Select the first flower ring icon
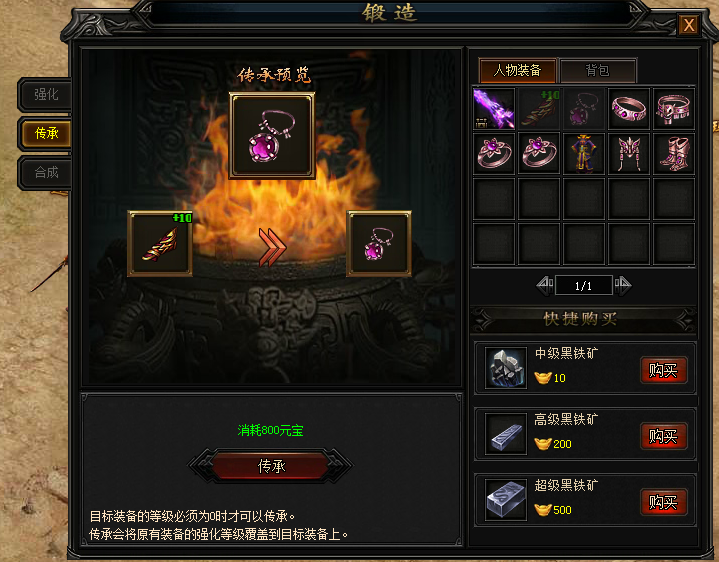Screen dimensions: 719x562 click(493, 153)
